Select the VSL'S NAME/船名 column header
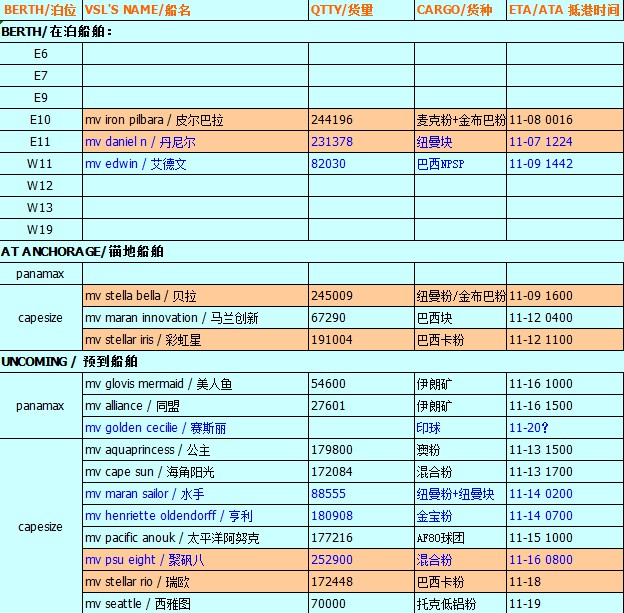The image size is (624, 613). pos(195,10)
